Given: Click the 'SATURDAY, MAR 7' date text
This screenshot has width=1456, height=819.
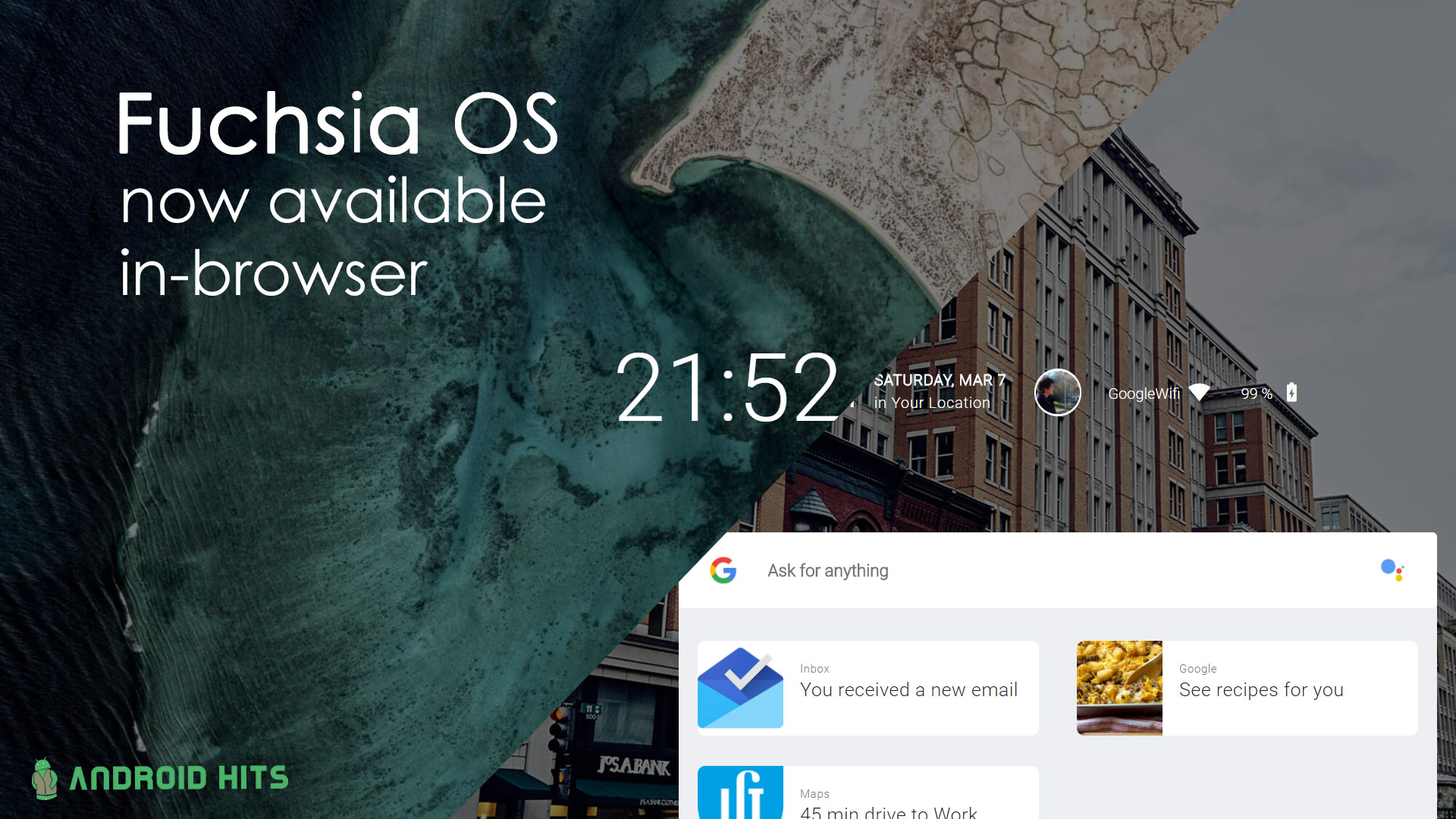Looking at the screenshot, I should tap(940, 380).
